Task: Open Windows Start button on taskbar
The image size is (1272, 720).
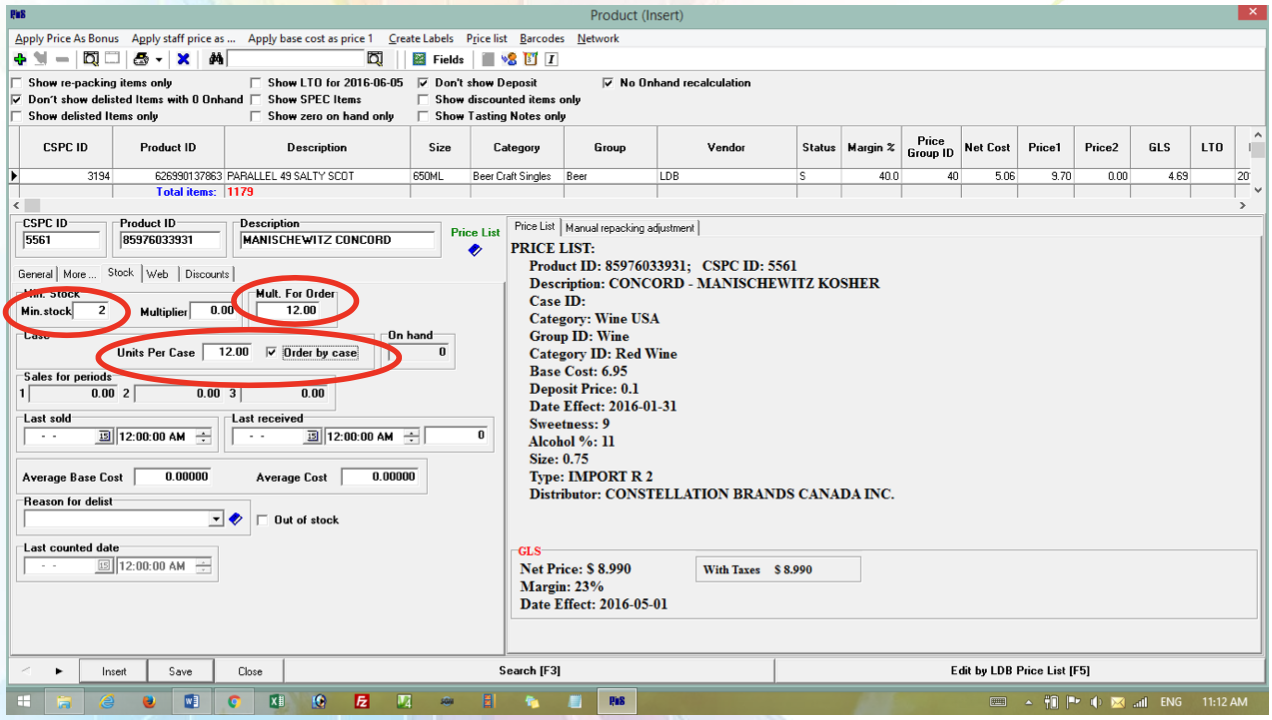Action: pos(24,702)
